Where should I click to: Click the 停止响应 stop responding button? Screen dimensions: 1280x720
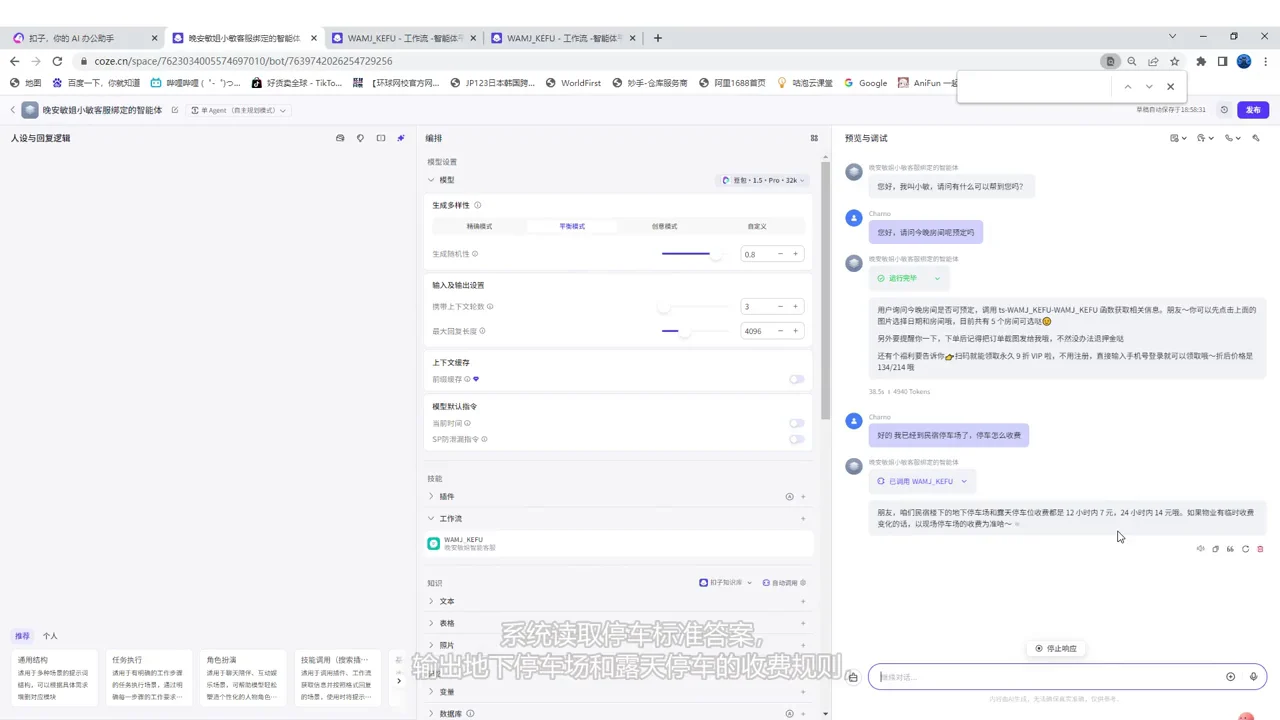(1056, 648)
